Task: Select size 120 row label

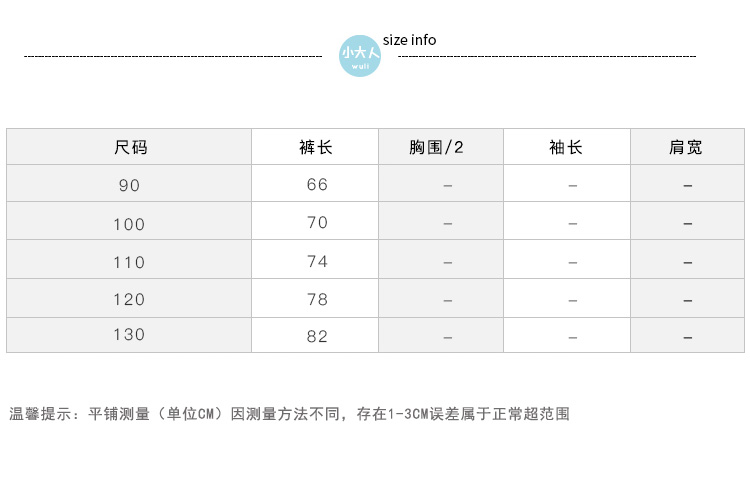Action: click(129, 299)
